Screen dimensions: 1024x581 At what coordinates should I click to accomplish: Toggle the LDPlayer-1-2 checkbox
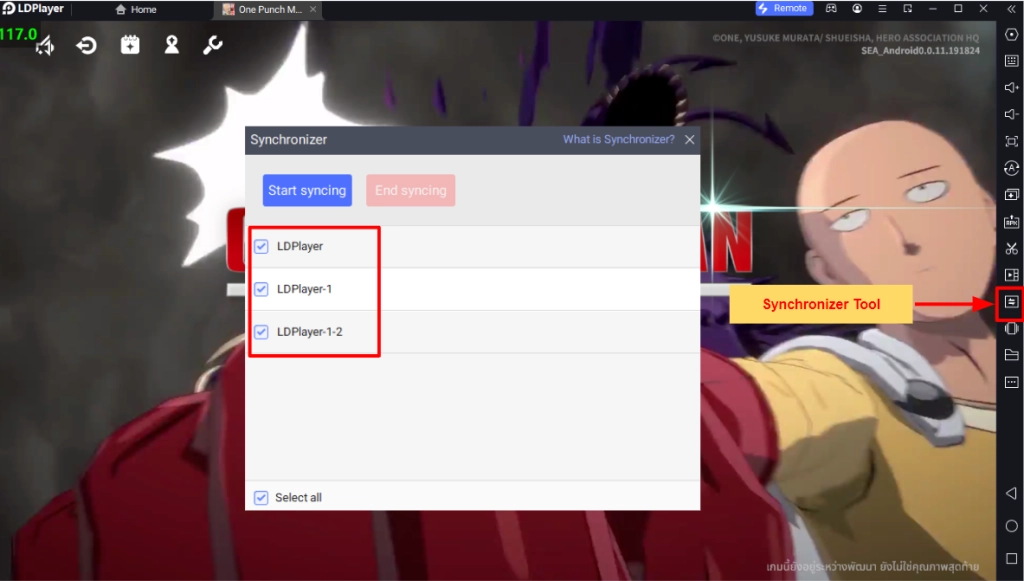coord(261,332)
